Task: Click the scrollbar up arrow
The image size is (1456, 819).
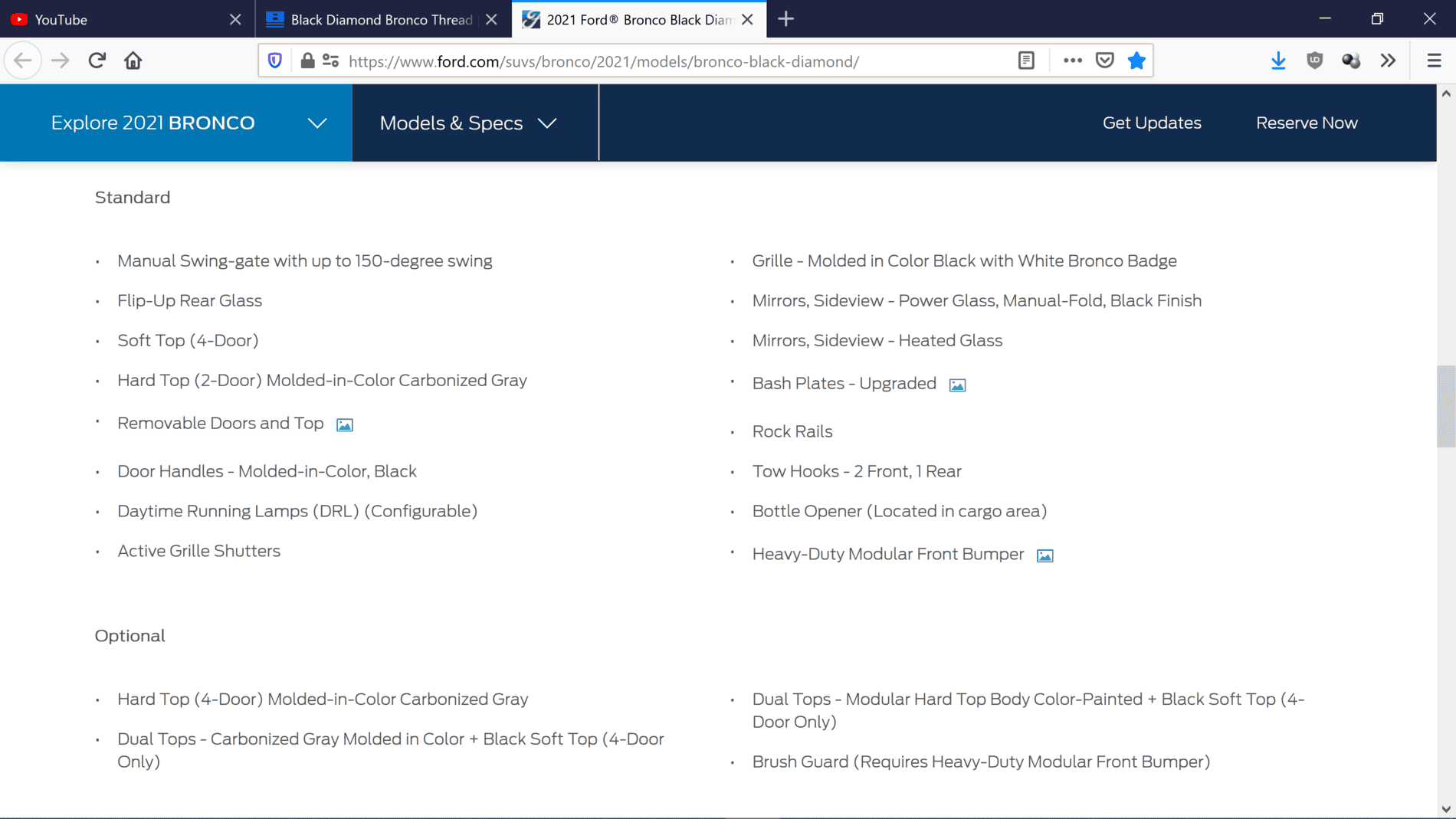Action: [1445, 93]
